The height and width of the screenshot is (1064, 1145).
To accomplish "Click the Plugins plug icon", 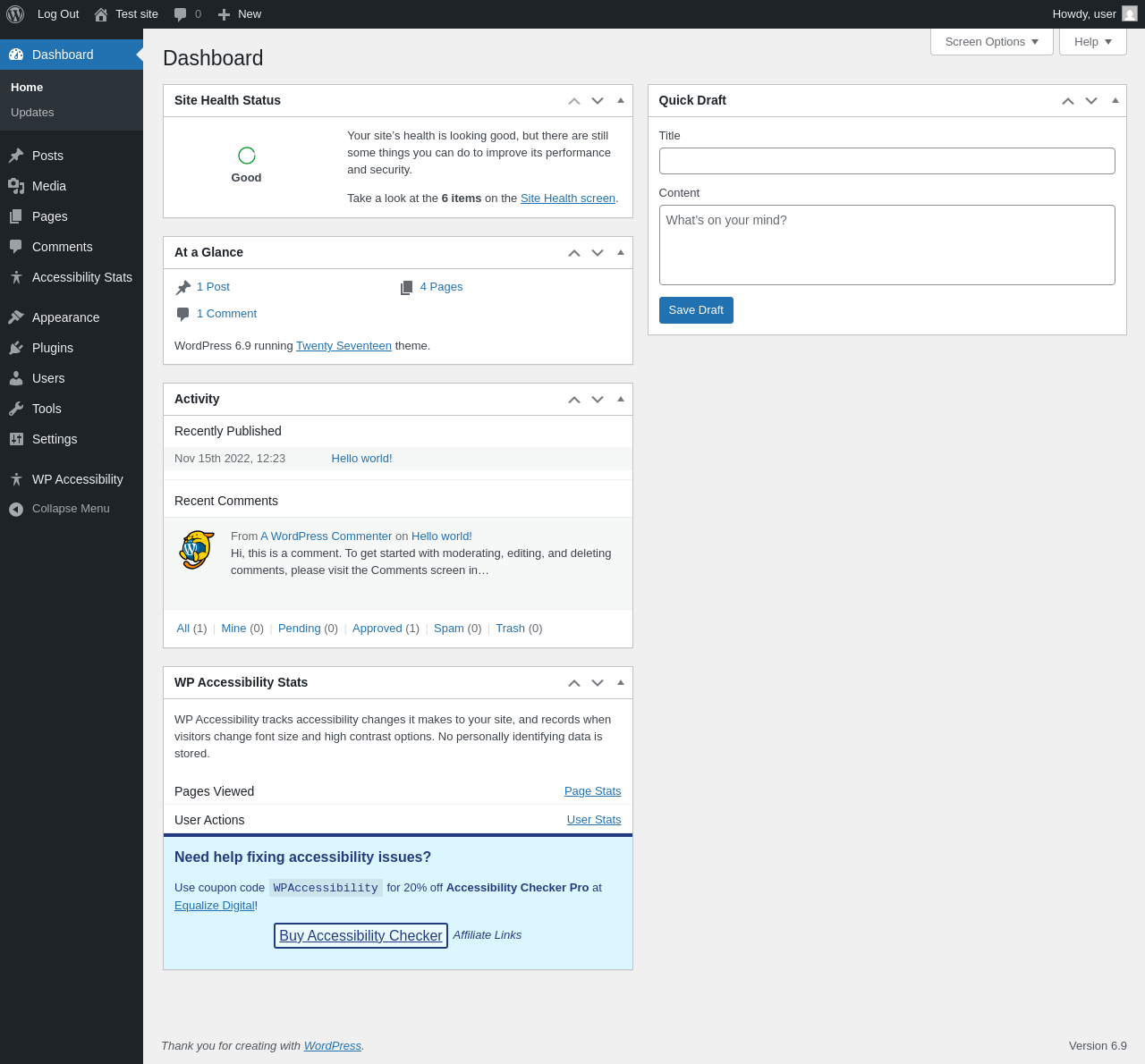I will click(16, 348).
